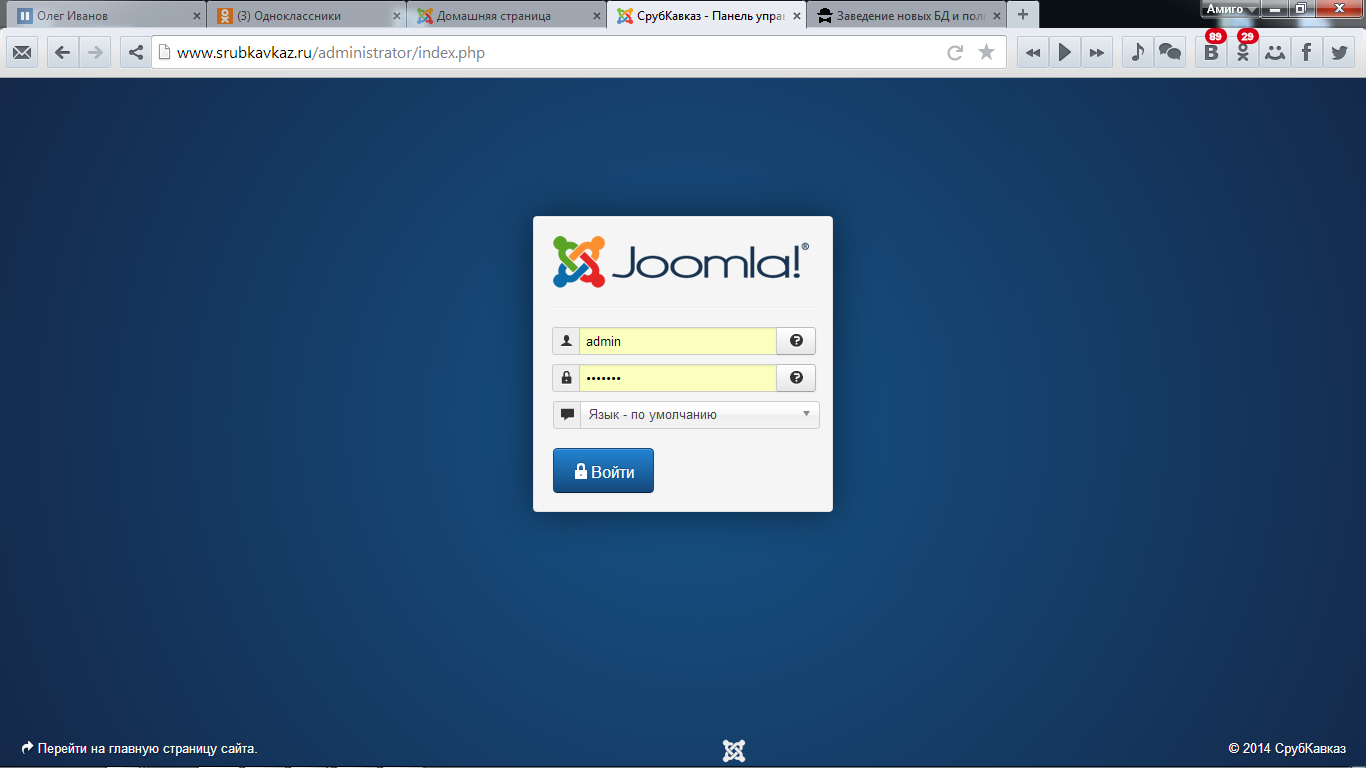Bookmark the page with the star icon
Viewport: 1366px width, 768px height.
pyautogui.click(x=986, y=53)
